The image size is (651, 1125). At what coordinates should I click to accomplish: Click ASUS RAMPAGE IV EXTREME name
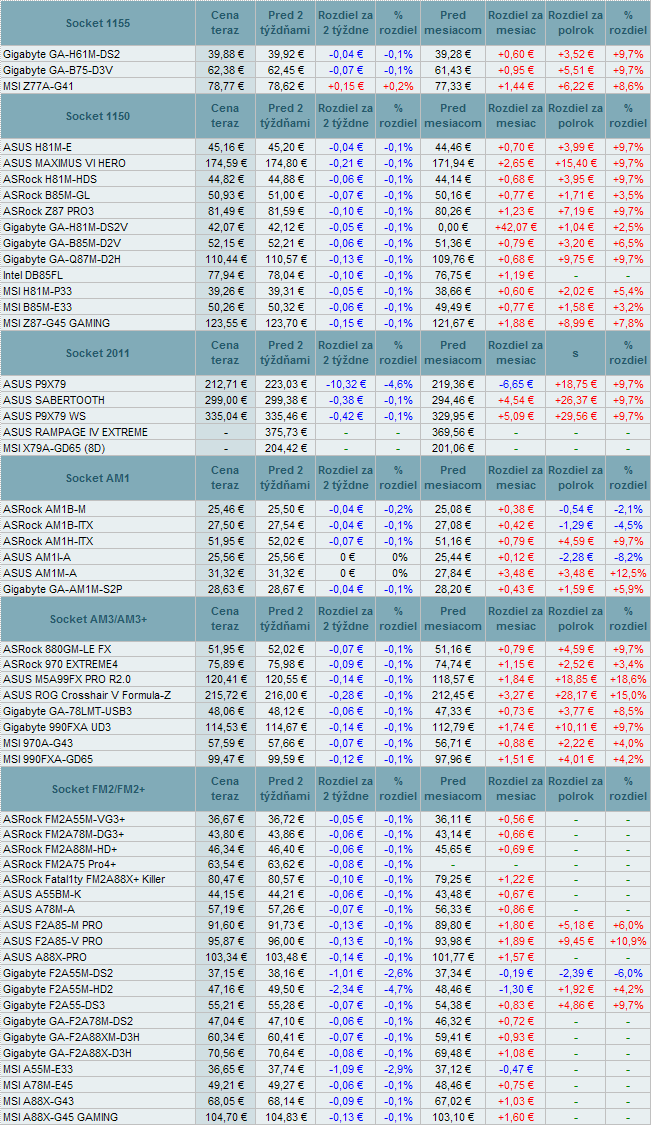click(75, 432)
